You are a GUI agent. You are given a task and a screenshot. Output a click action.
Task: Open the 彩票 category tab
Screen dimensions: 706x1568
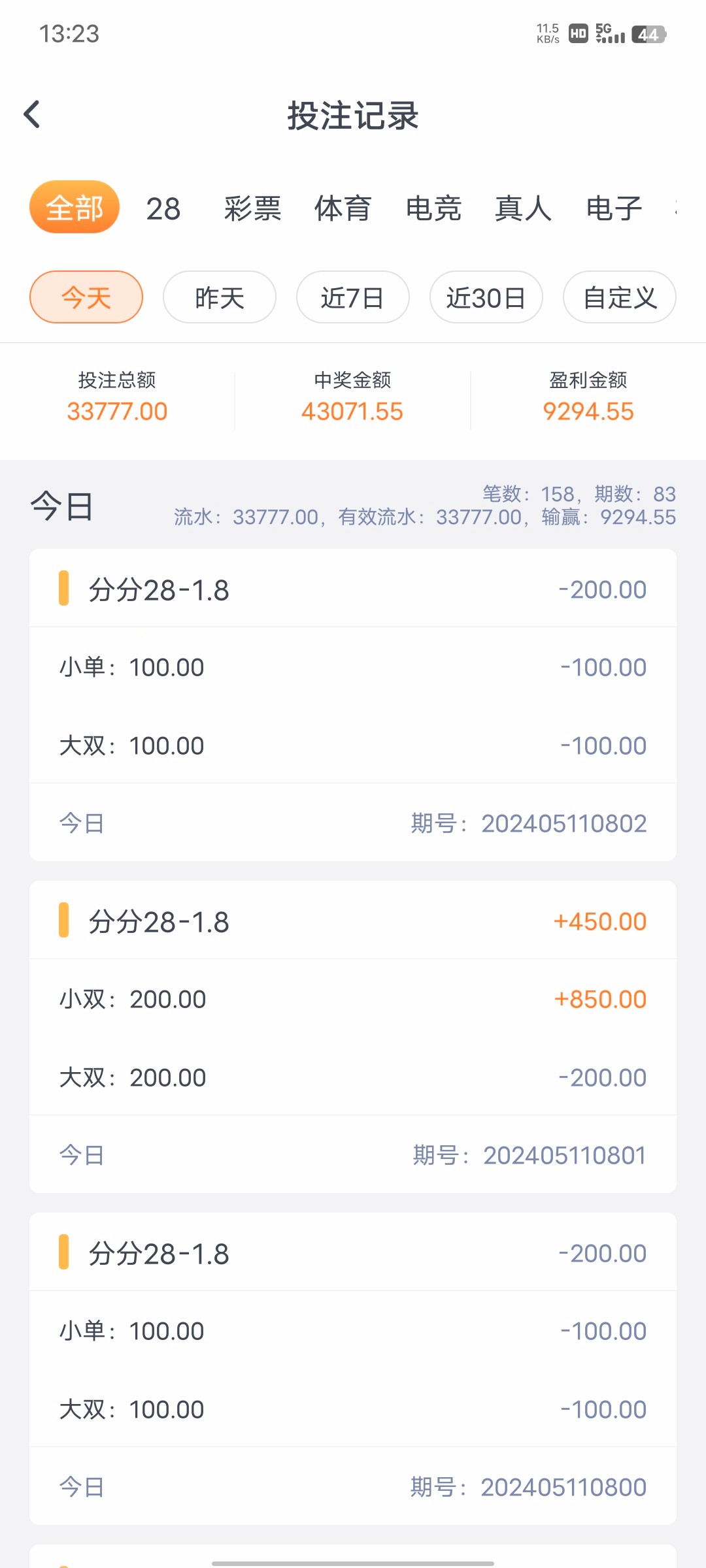click(x=253, y=209)
